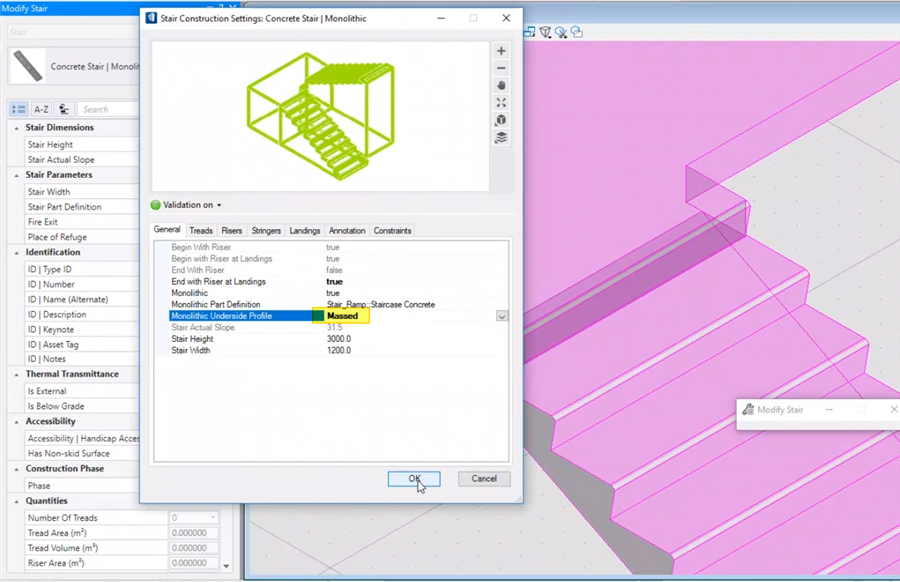This screenshot has width=900, height=582.
Task: Click the clip volume scissors icon
Action: tap(561, 32)
